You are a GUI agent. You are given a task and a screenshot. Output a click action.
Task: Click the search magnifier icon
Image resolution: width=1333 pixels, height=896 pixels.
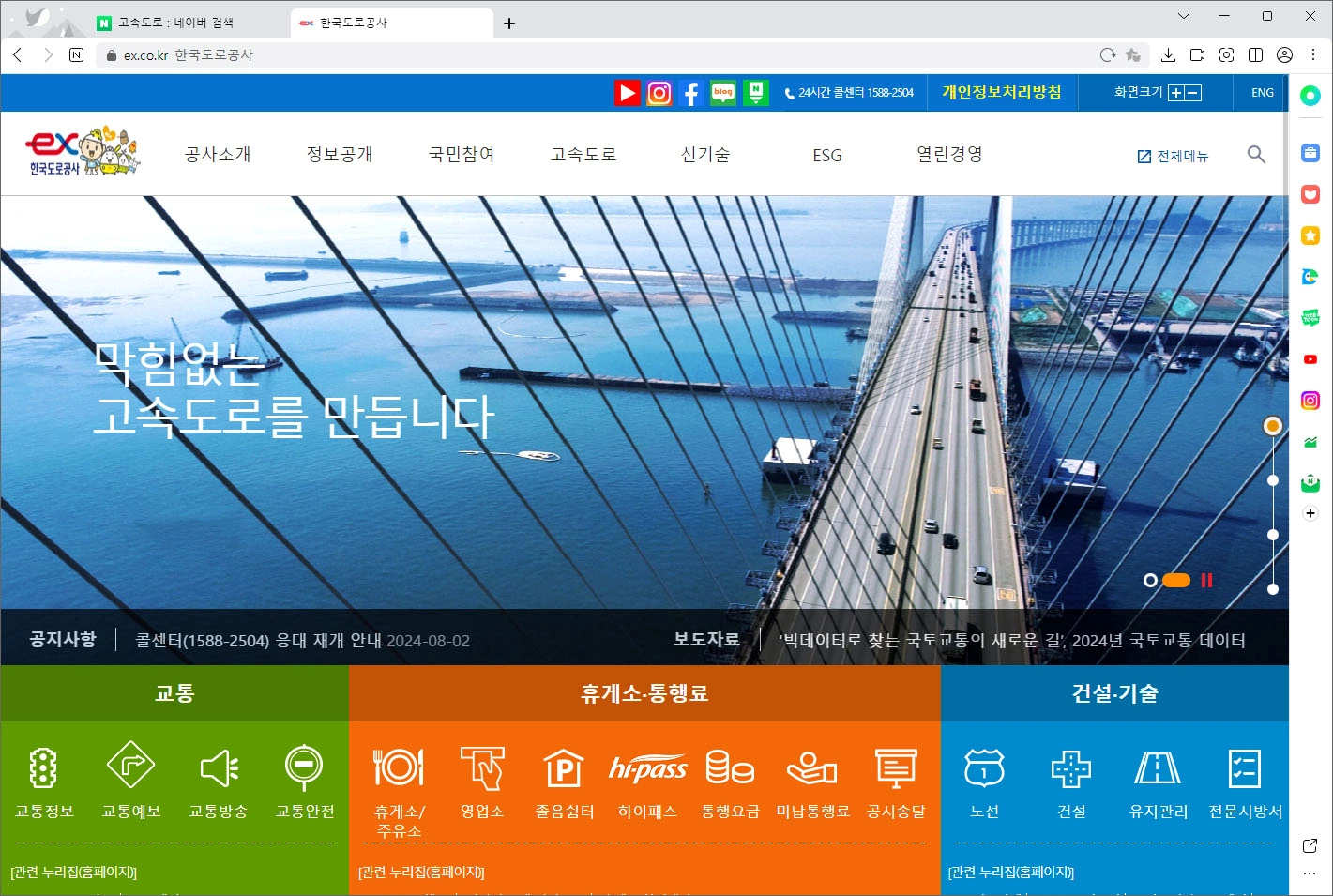1256,154
